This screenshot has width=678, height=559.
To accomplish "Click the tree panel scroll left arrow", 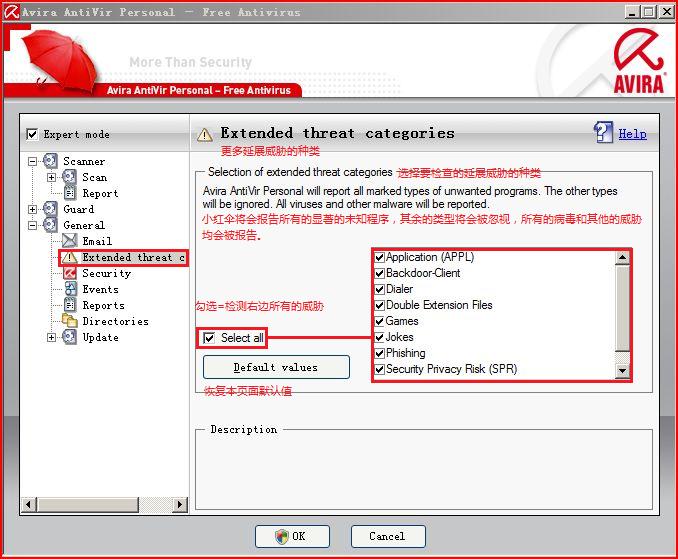I will coord(29,504).
